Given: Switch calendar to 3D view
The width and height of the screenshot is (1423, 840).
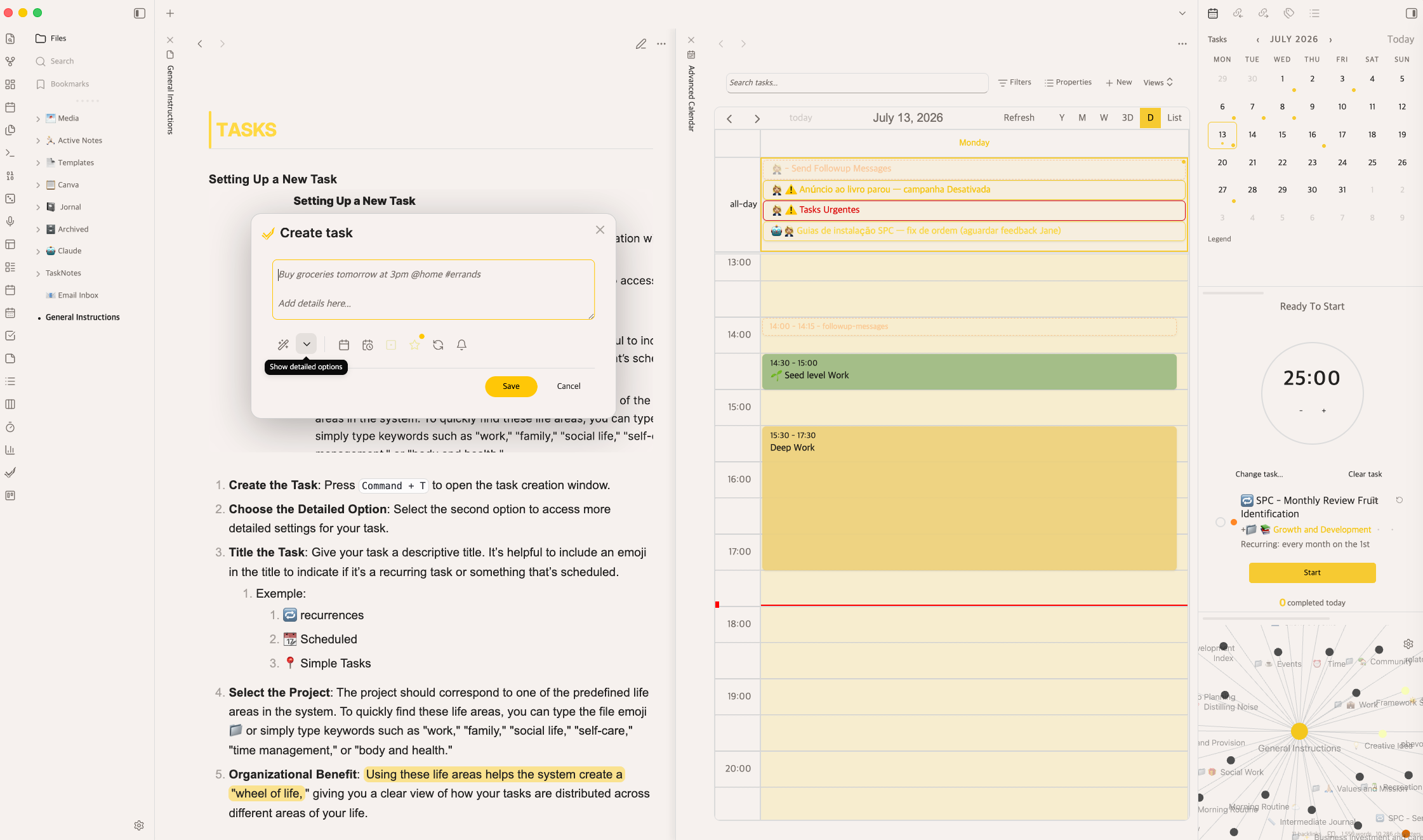Looking at the screenshot, I should pos(1127,117).
